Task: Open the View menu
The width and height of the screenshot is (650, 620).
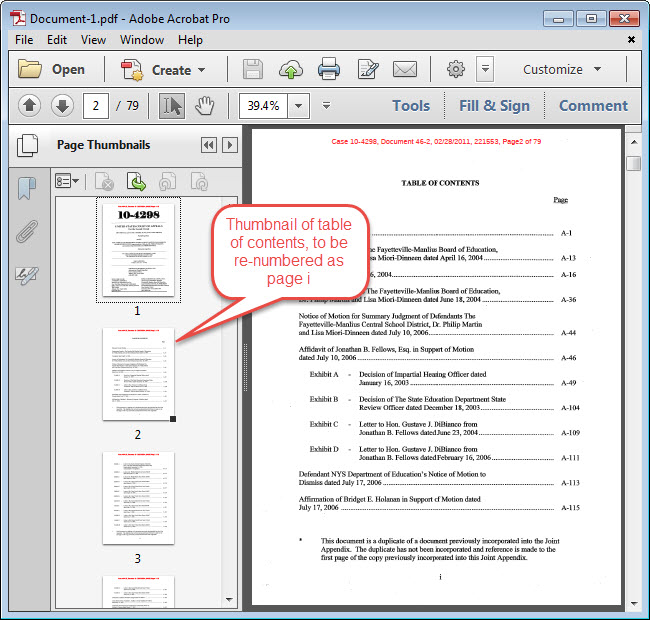Action: [x=93, y=40]
